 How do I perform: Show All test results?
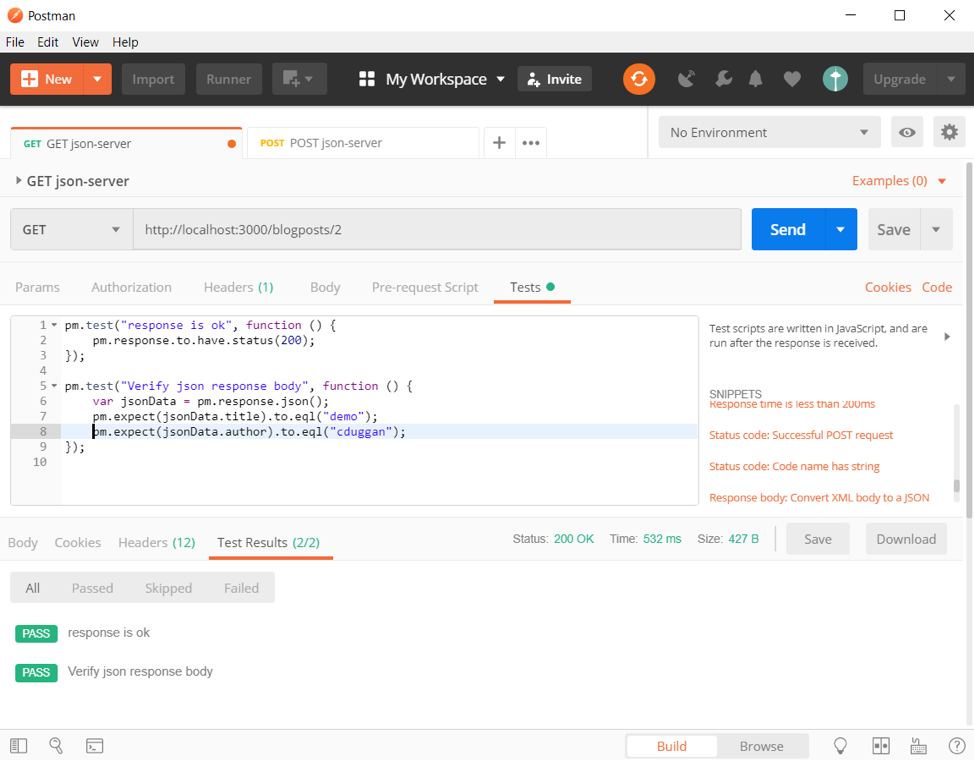tap(32, 588)
